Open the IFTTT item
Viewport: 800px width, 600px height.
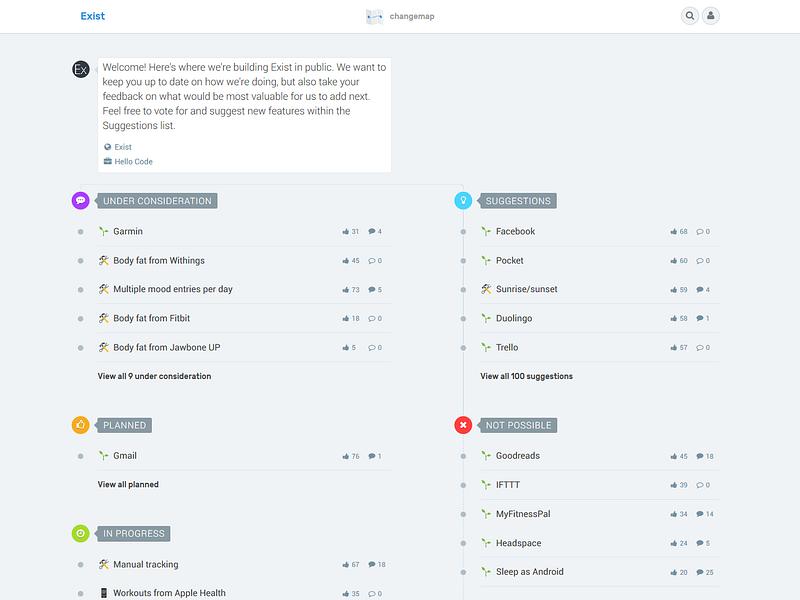(508, 485)
